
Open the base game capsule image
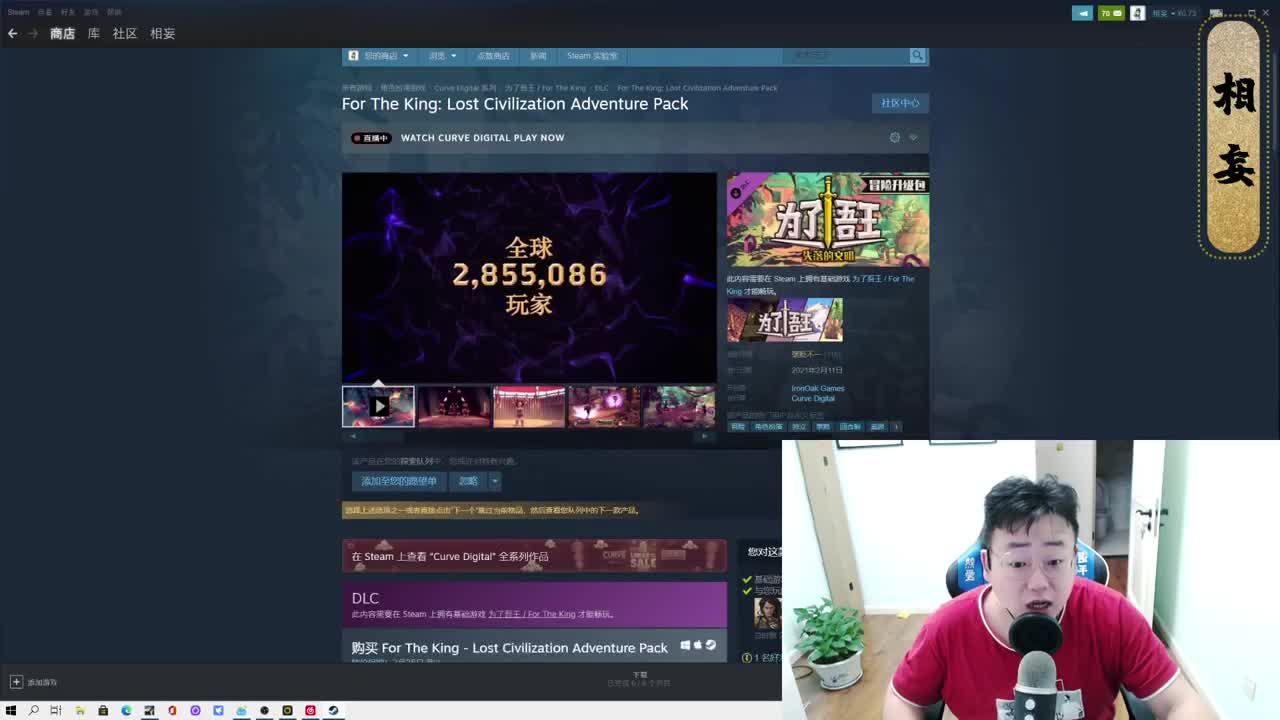coord(785,320)
